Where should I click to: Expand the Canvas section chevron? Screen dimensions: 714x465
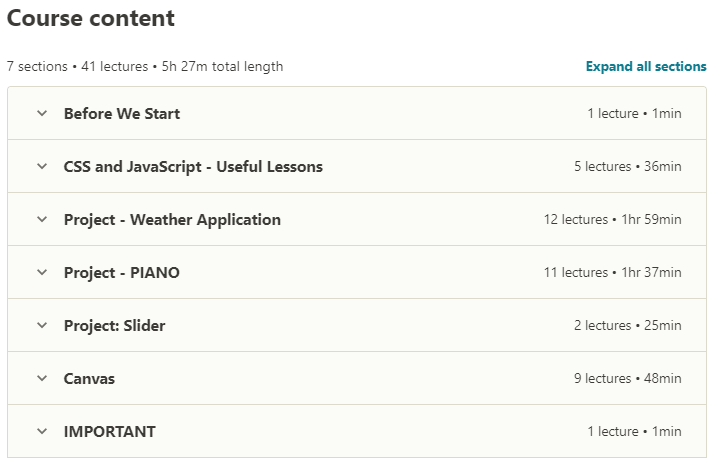pos(42,379)
